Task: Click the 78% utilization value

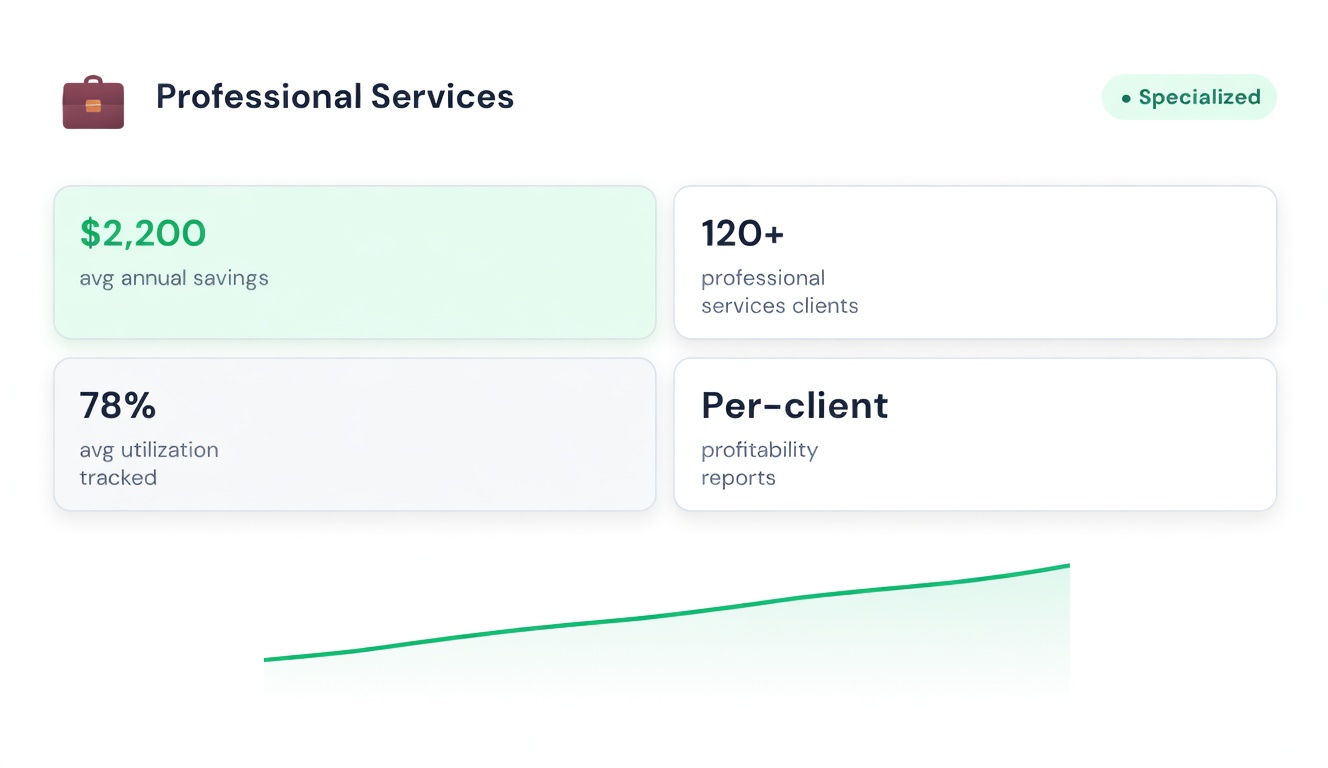Action: [118, 405]
